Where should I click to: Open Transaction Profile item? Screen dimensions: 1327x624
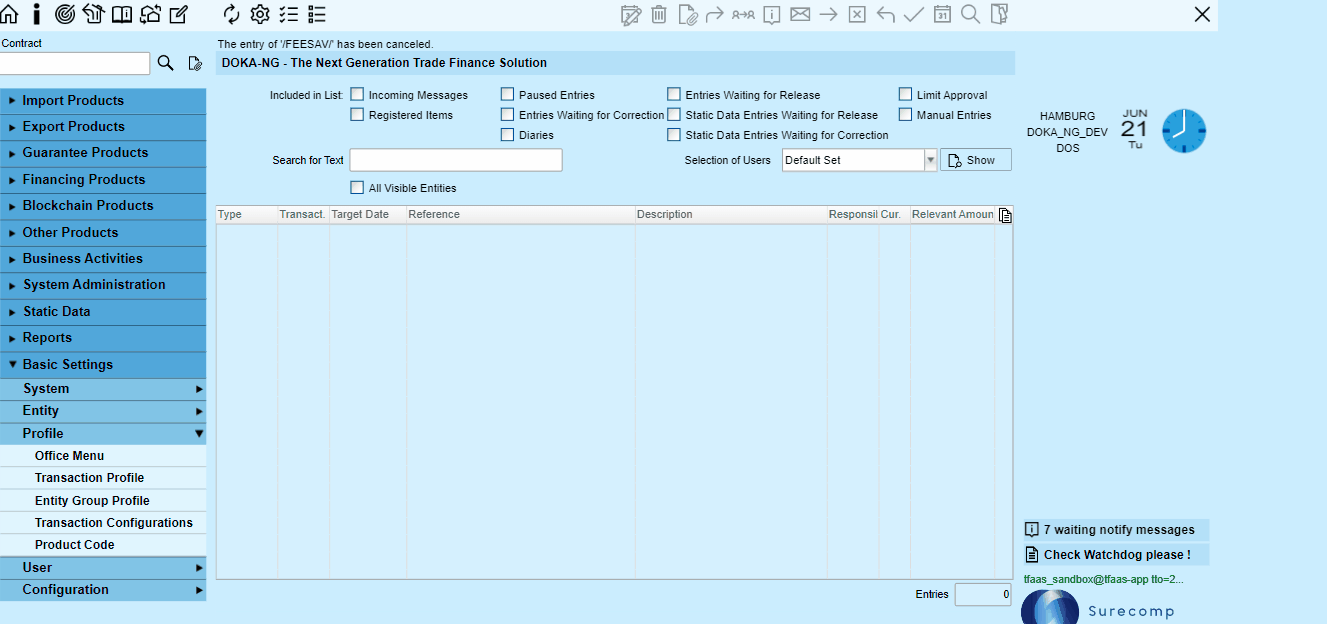point(103,478)
